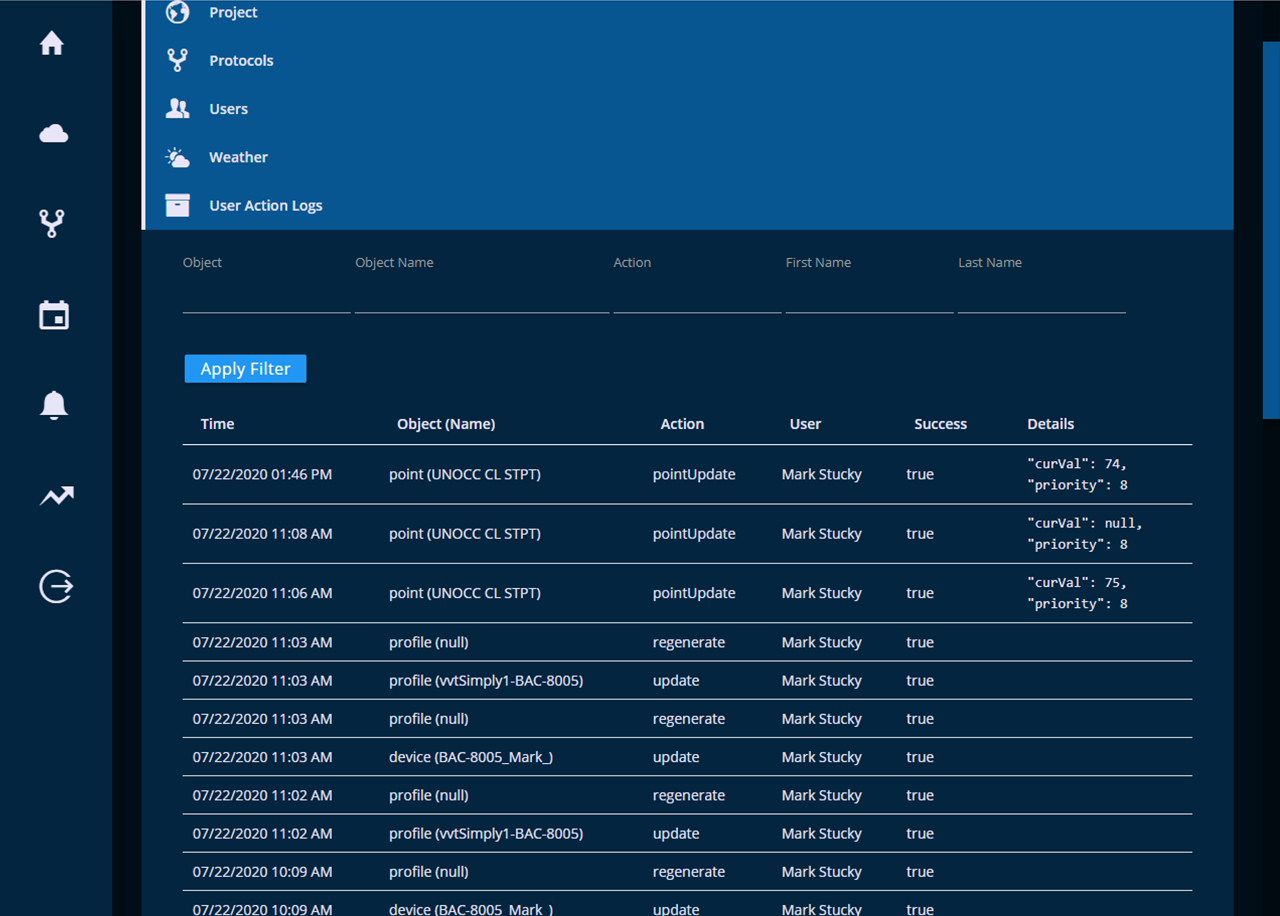Click the Success column header

(x=940, y=424)
